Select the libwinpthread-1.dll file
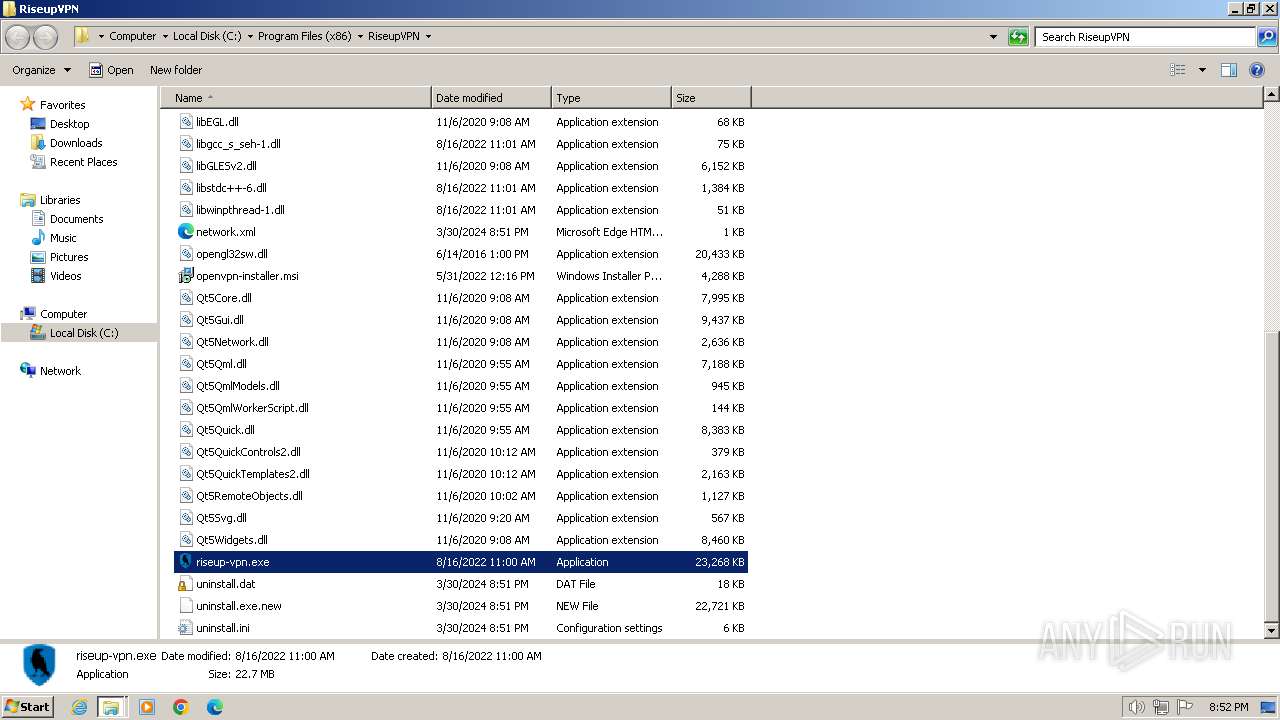 [240, 210]
